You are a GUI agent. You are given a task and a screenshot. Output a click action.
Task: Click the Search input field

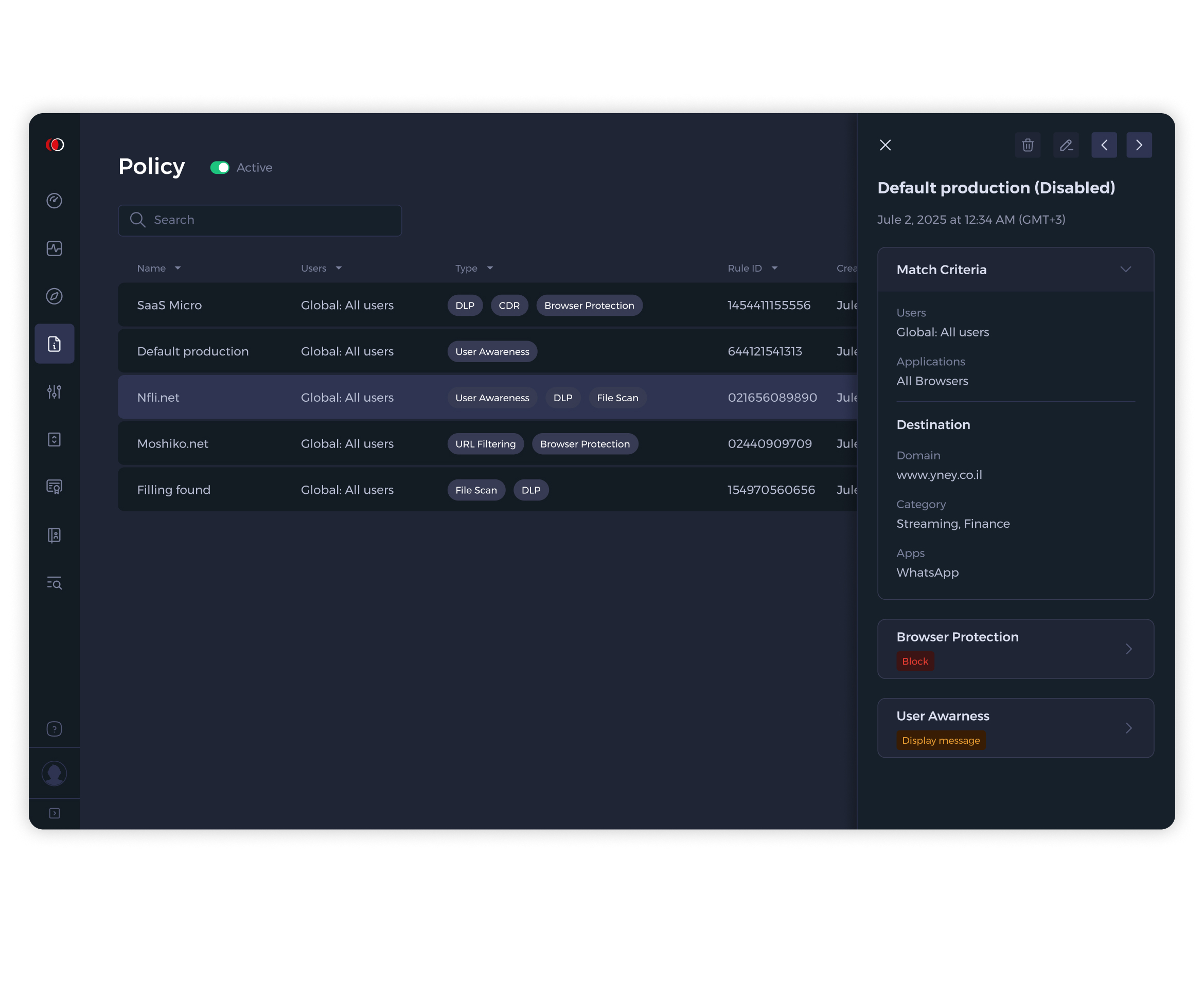click(260, 220)
